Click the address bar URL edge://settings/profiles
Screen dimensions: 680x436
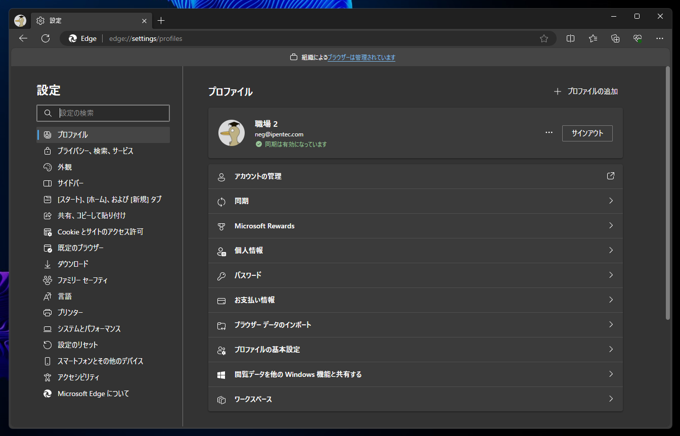[x=145, y=39]
